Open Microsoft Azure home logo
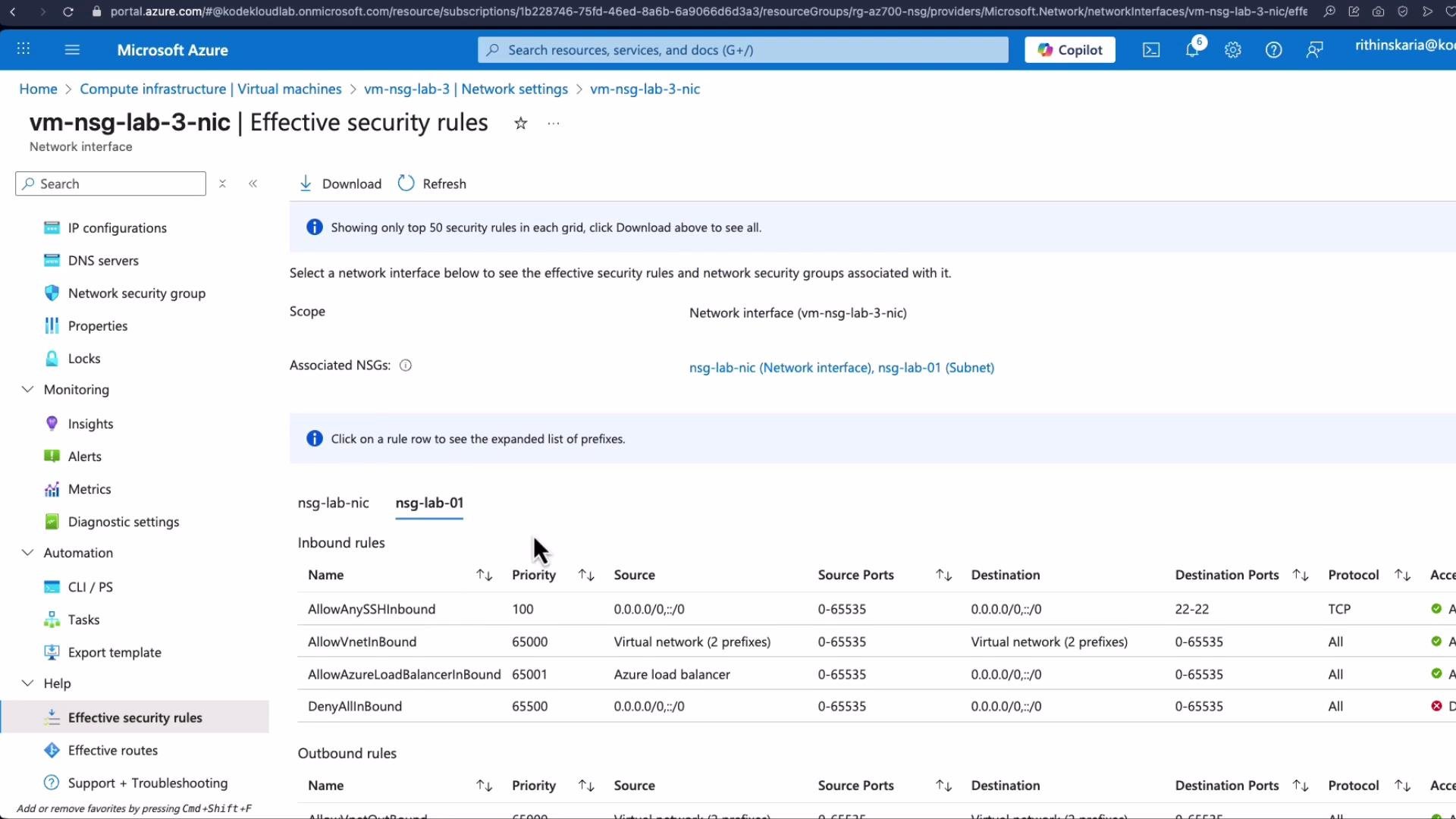 (172, 50)
